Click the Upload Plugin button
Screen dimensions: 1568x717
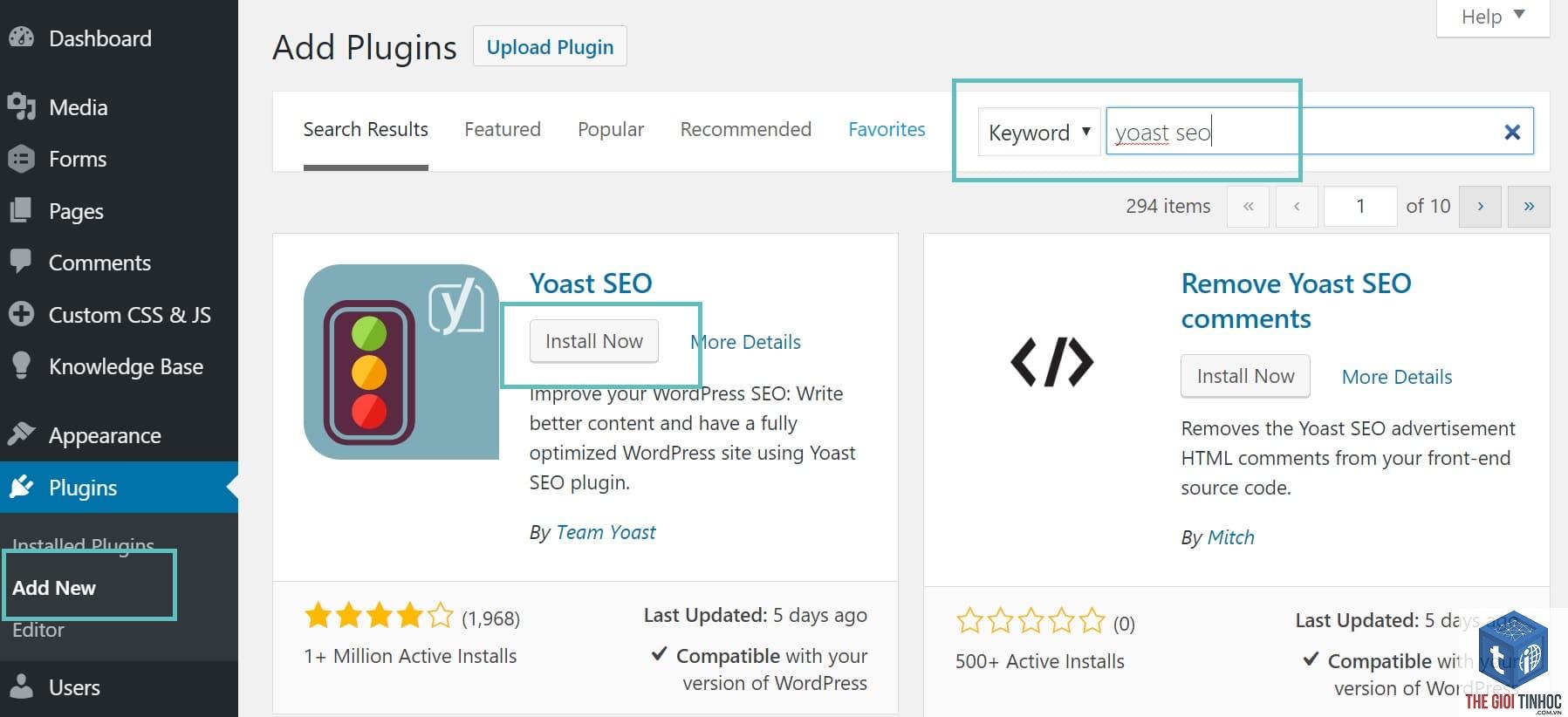[x=550, y=46]
